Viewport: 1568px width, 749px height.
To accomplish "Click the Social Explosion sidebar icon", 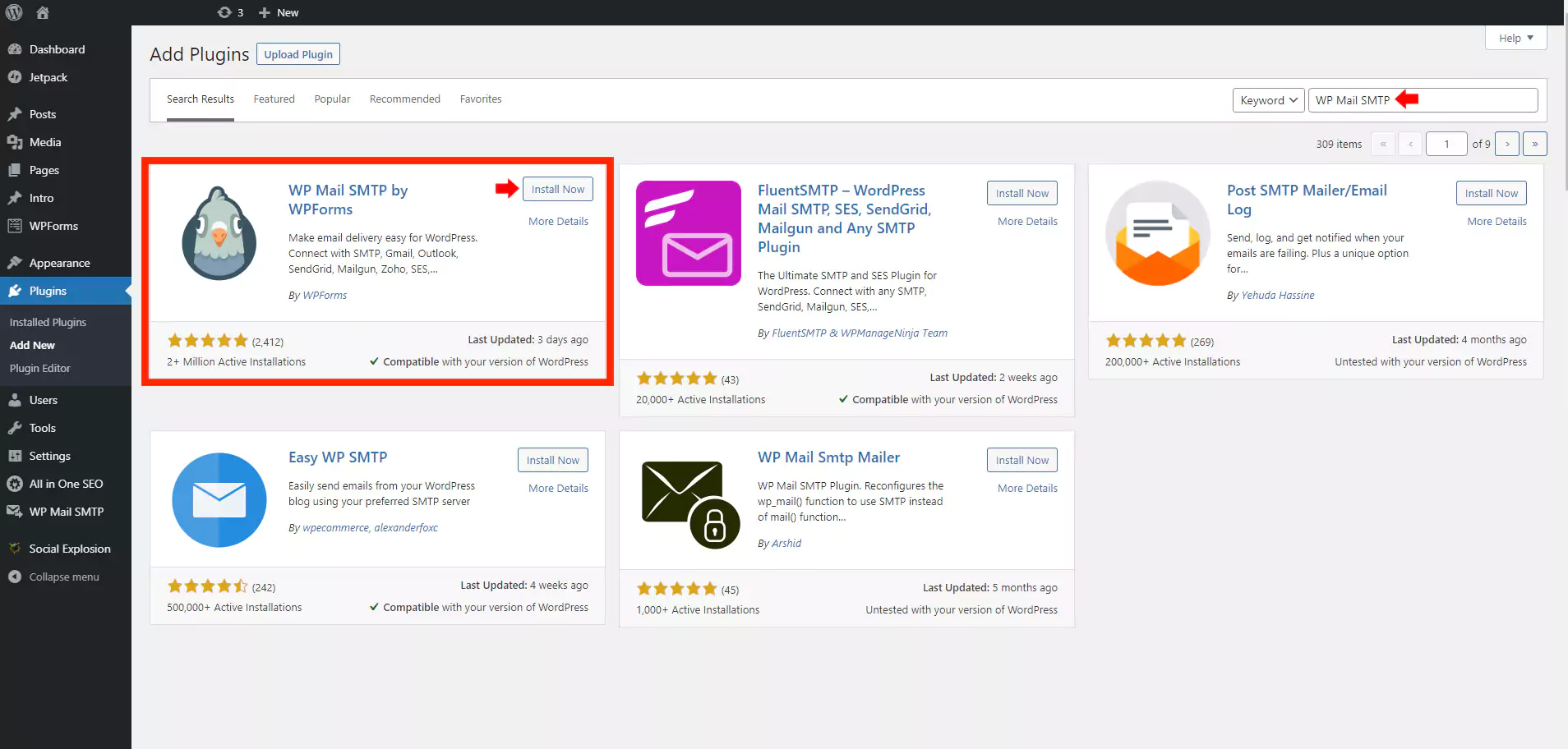I will click(x=15, y=549).
